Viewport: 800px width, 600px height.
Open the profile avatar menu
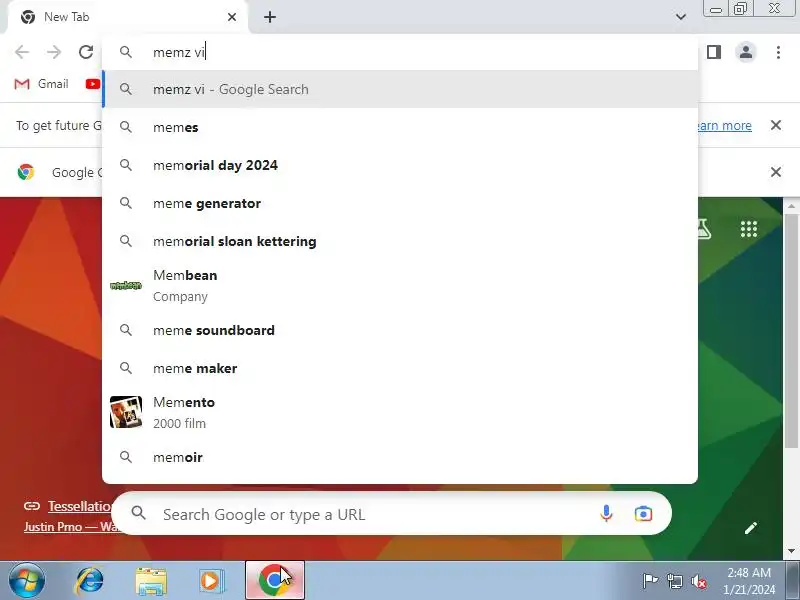(746, 52)
